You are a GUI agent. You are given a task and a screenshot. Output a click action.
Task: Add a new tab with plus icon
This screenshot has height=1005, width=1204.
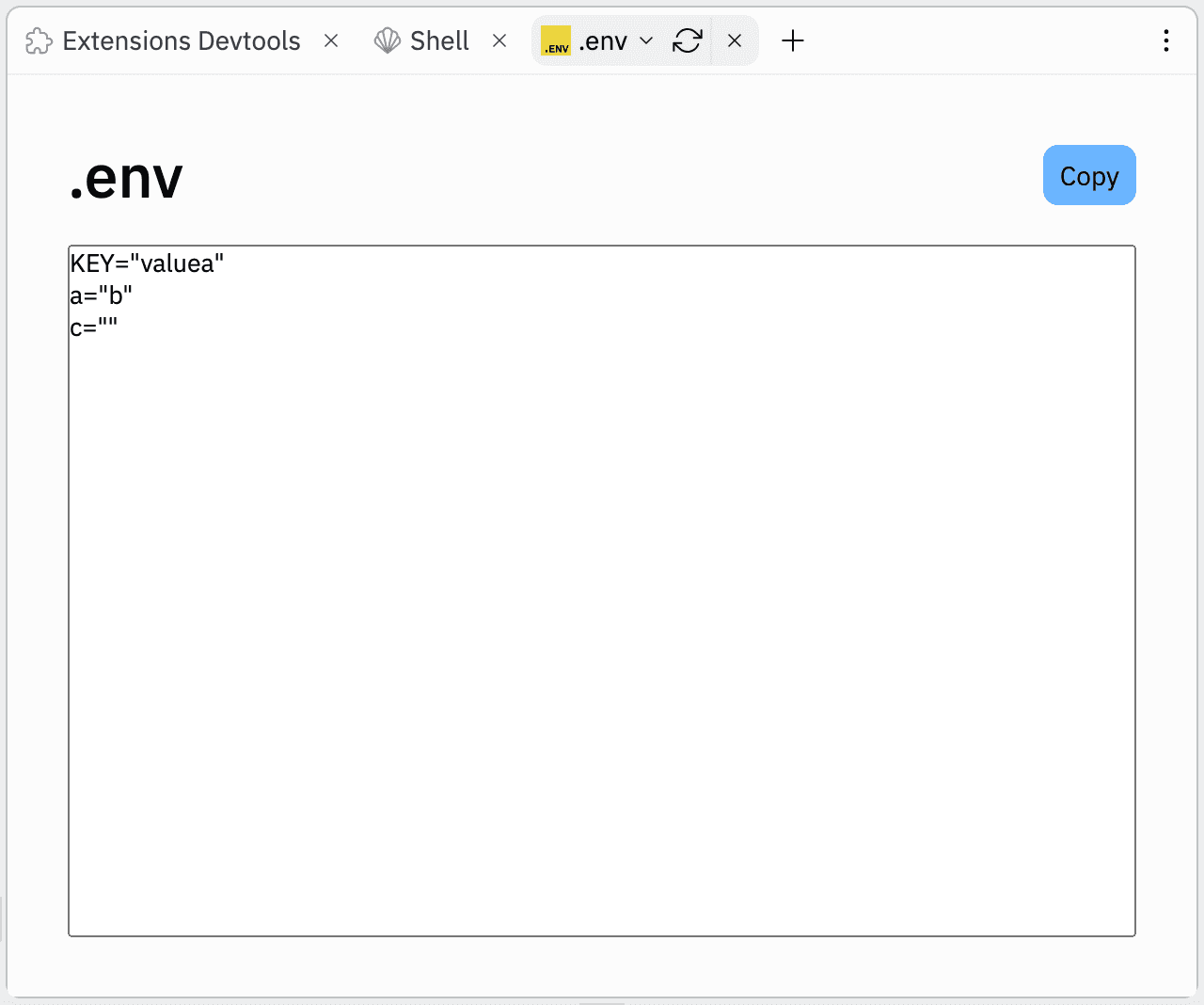pos(793,41)
